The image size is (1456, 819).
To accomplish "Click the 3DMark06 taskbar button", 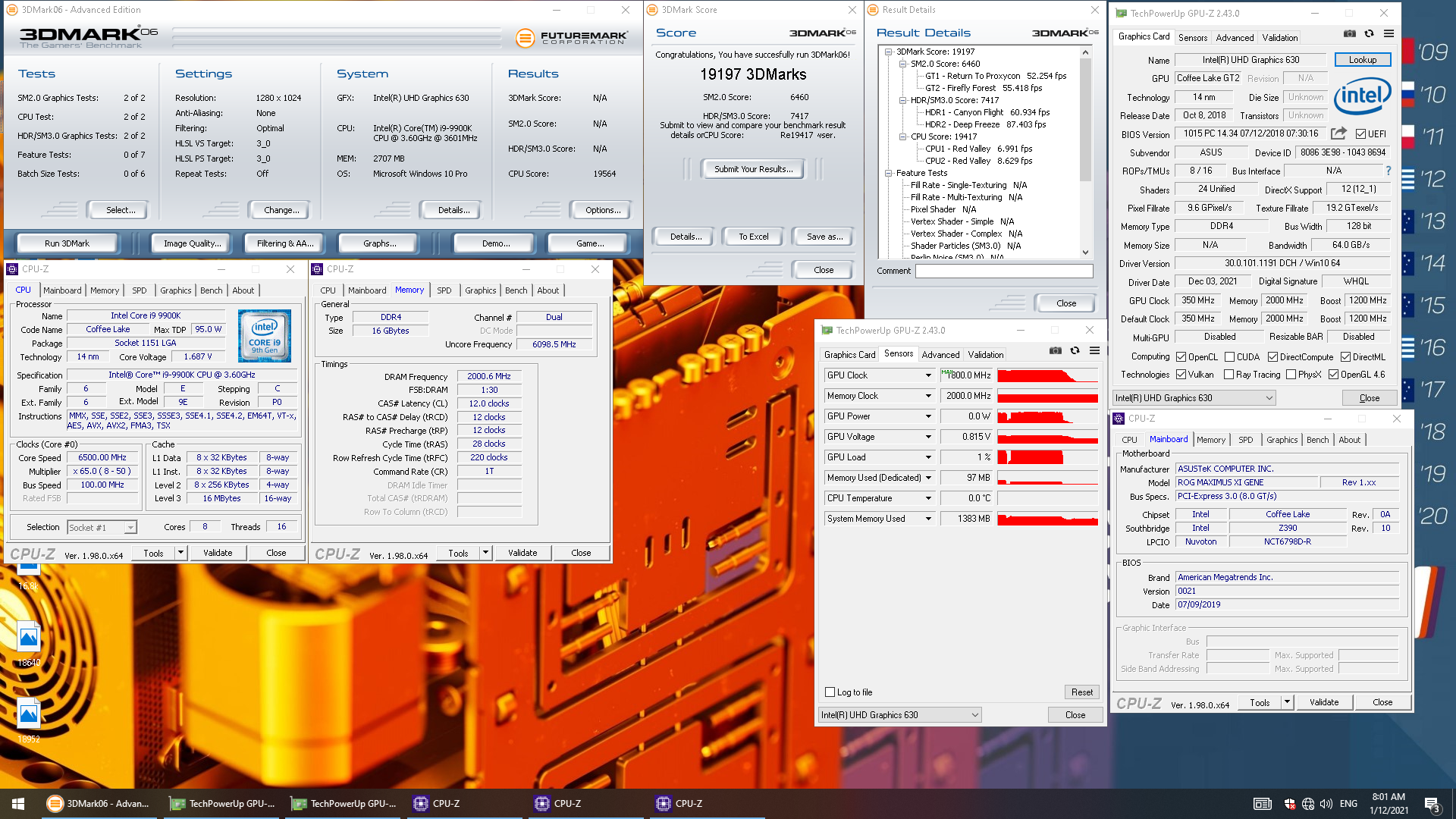I will [x=99, y=804].
